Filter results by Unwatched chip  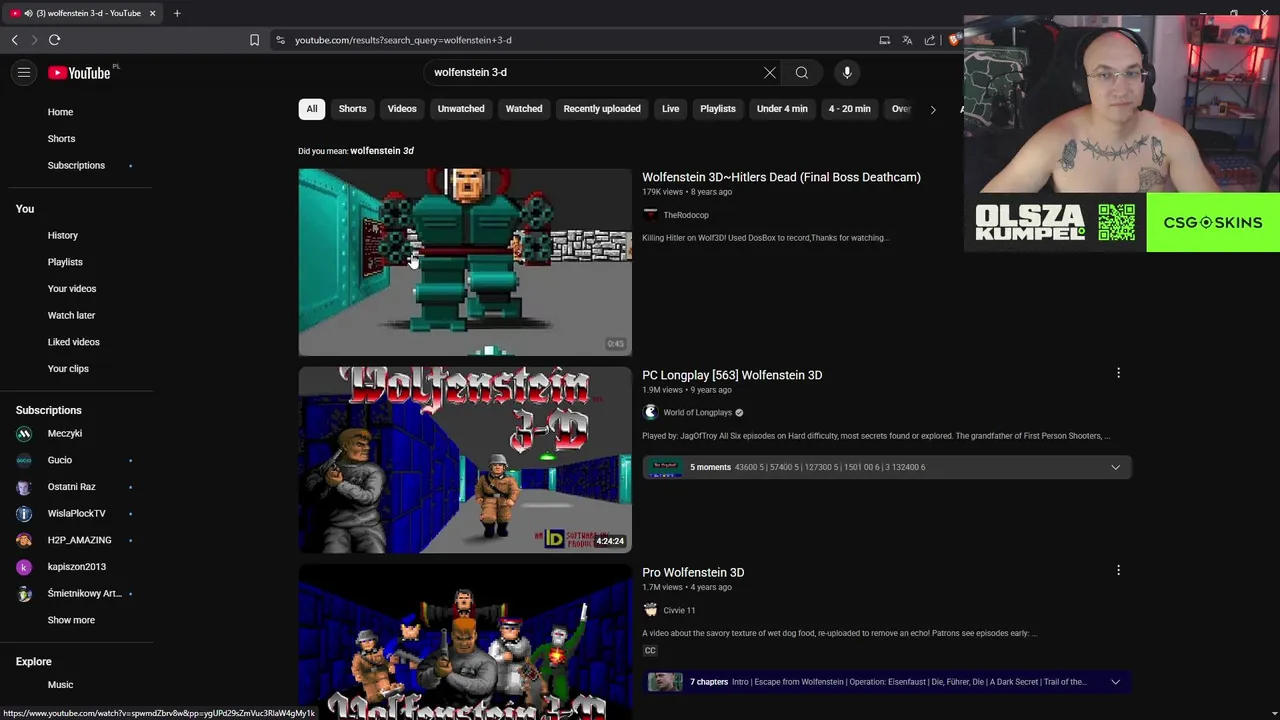[x=461, y=109]
